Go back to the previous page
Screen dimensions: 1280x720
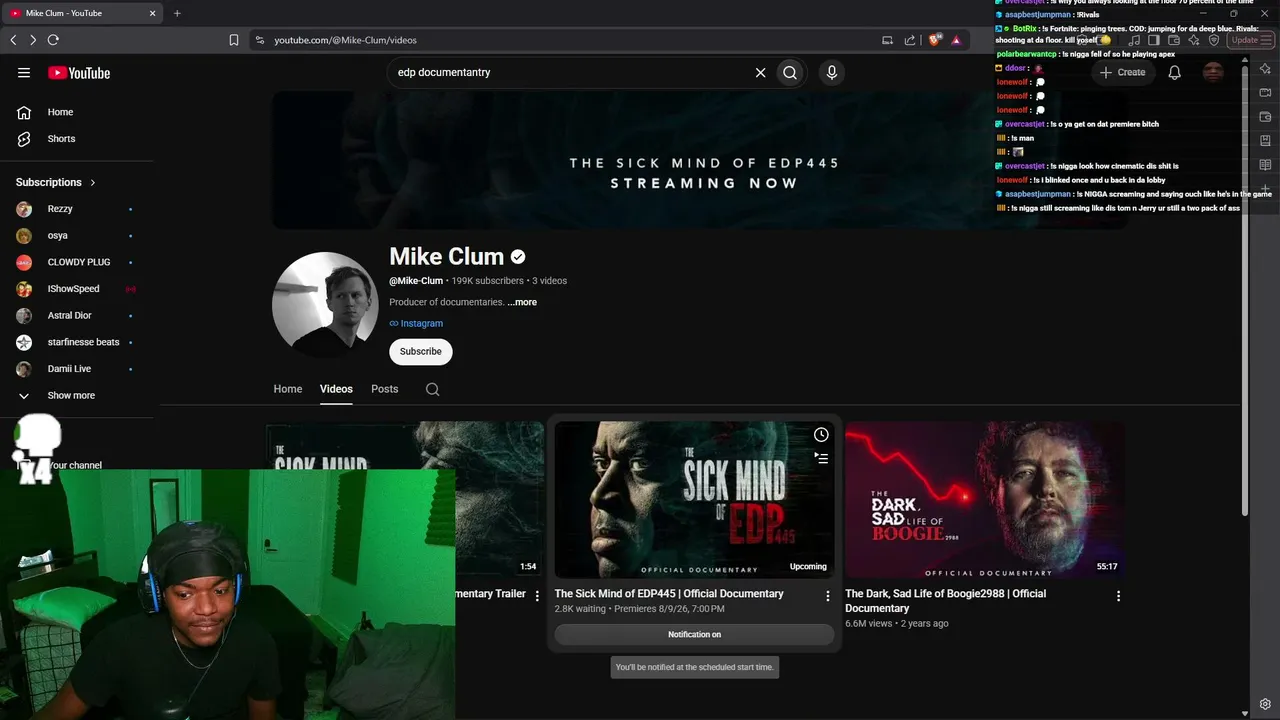tap(13, 40)
